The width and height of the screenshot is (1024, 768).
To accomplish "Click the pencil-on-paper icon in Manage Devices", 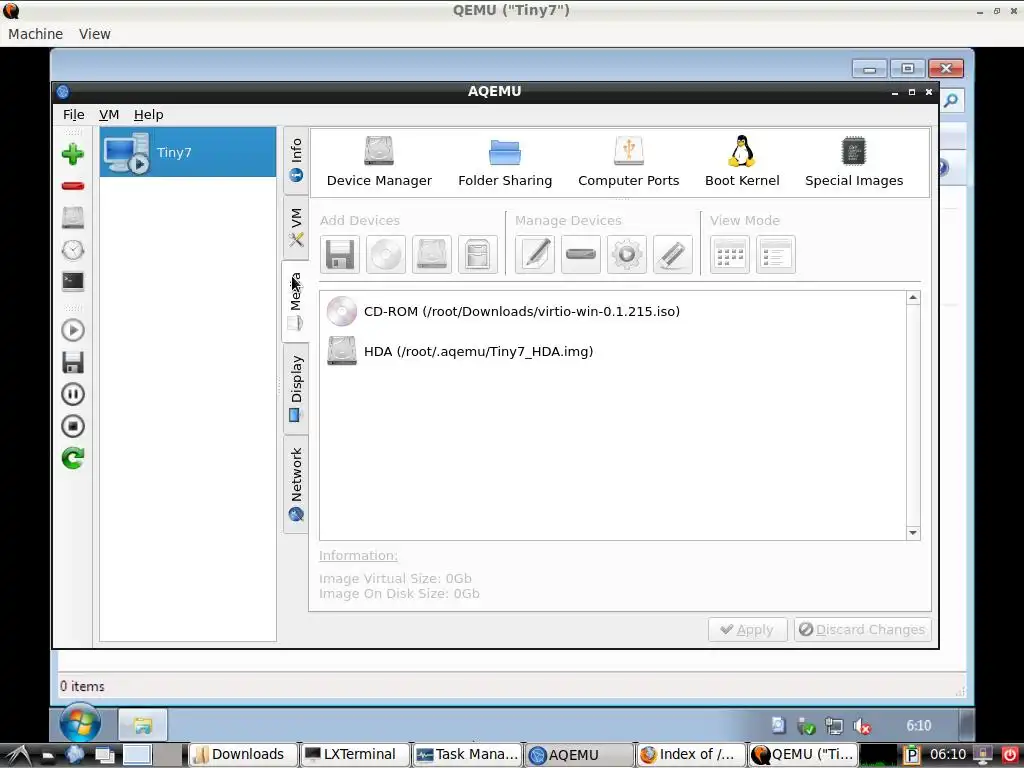I will (535, 254).
